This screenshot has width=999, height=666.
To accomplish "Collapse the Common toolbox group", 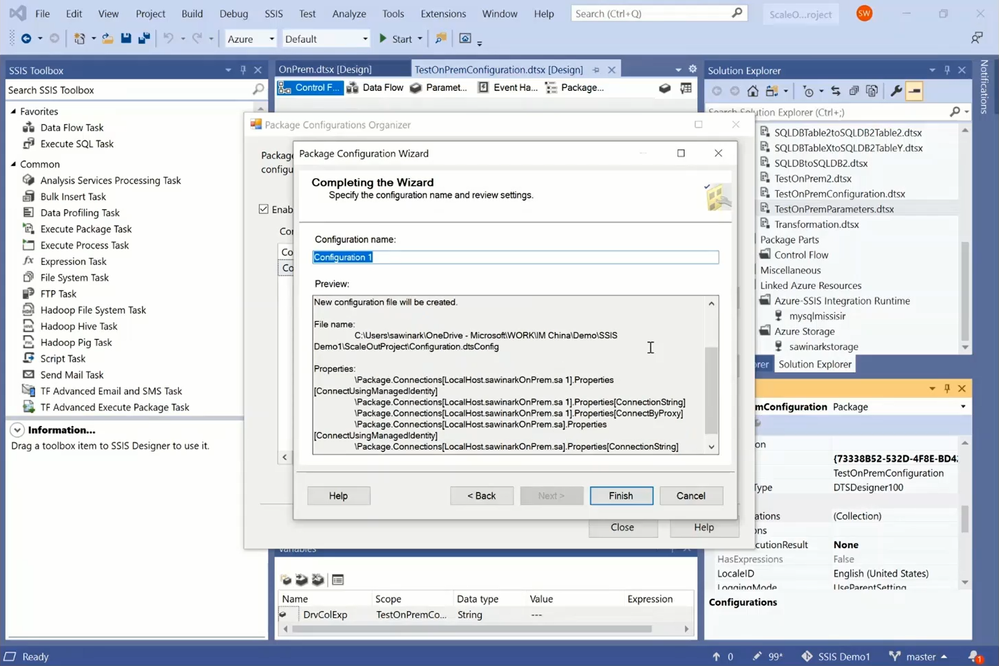I will tap(13, 164).
